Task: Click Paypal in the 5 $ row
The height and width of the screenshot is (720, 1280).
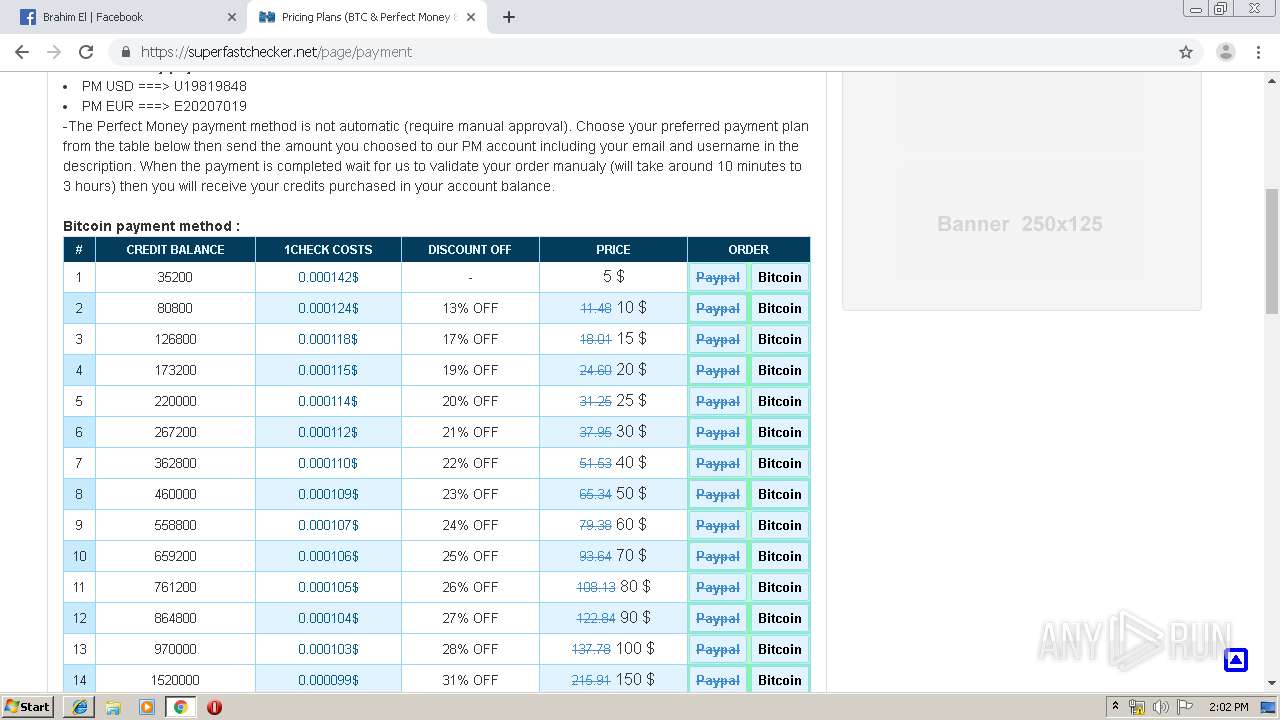Action: 718,277
